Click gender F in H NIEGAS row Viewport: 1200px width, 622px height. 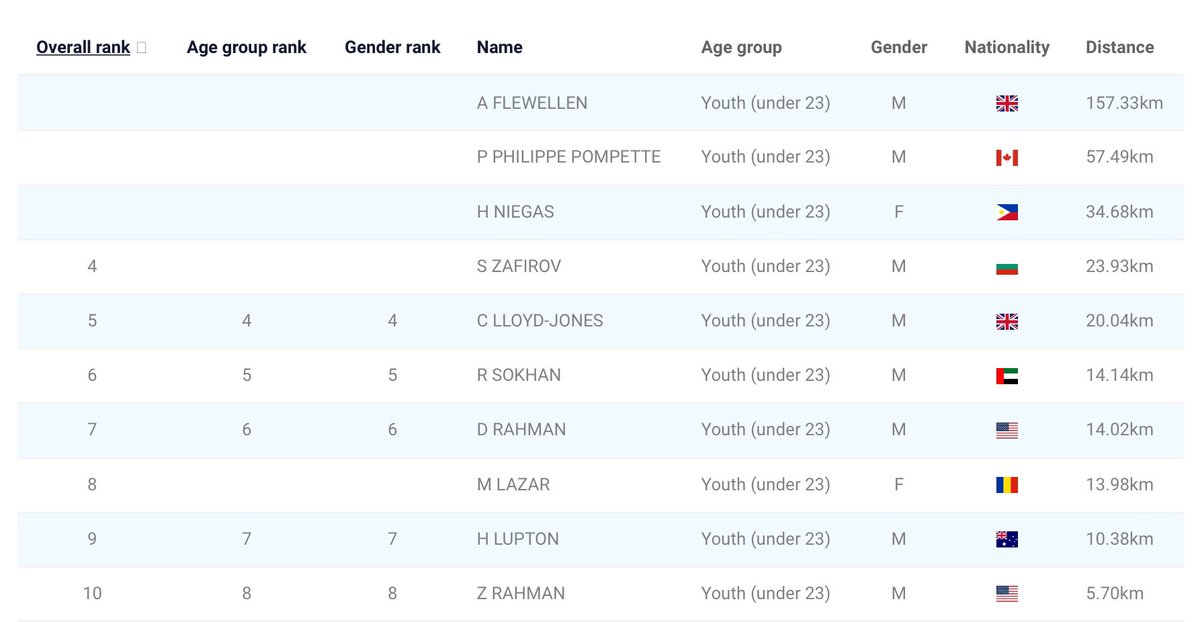pyautogui.click(x=899, y=211)
